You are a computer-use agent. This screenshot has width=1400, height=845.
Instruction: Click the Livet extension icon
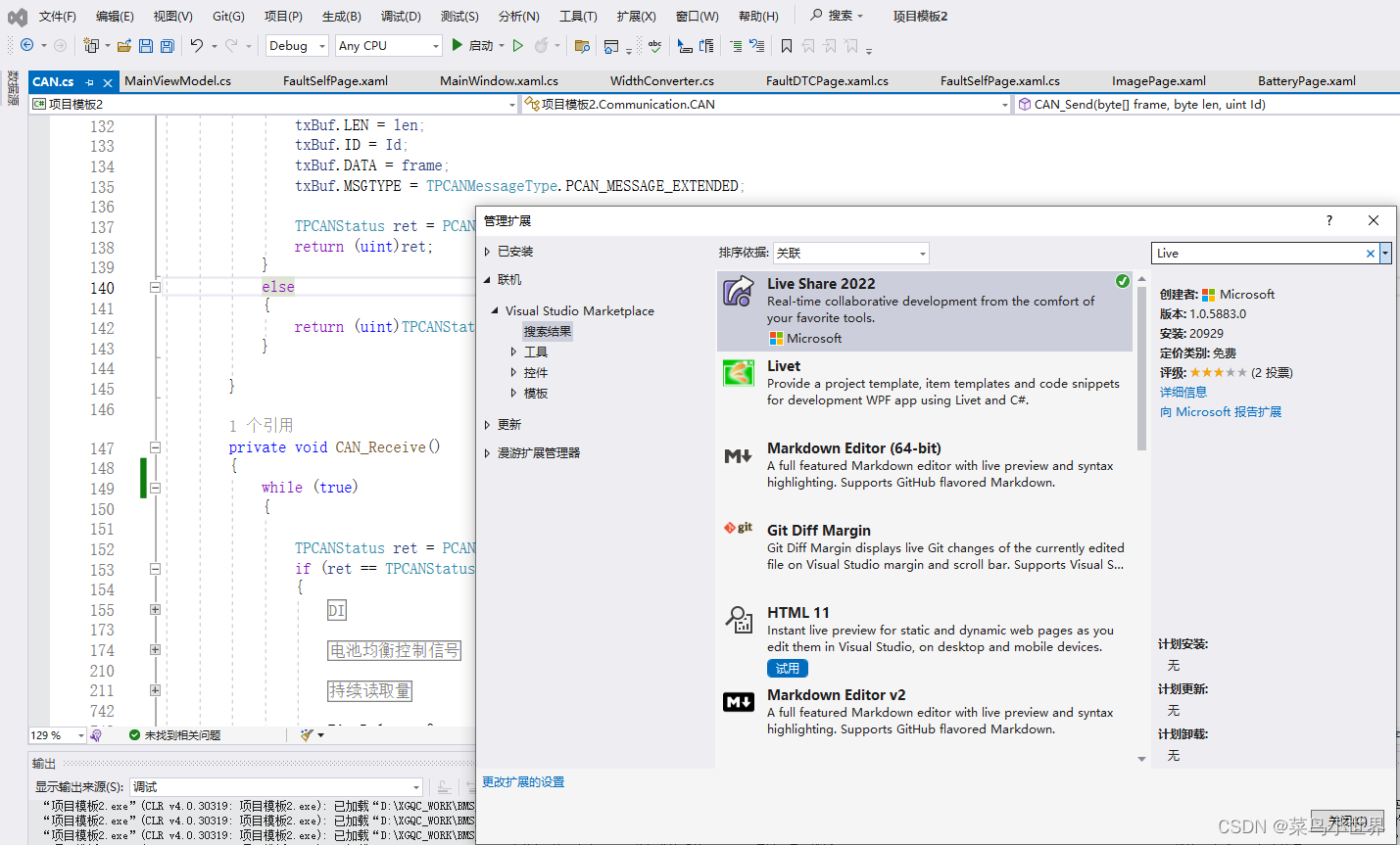pos(738,373)
